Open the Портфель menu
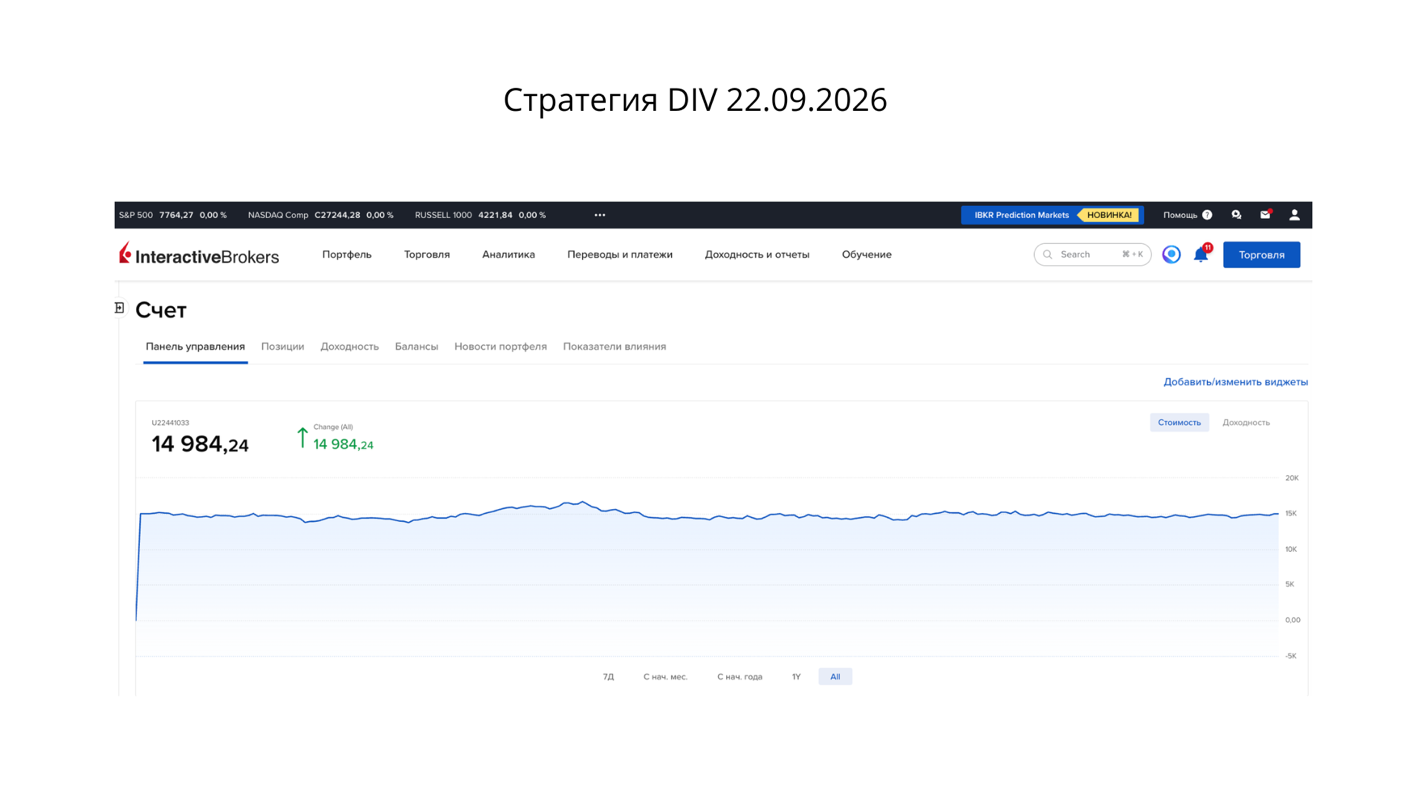This screenshot has height=803, width=1427. click(347, 255)
